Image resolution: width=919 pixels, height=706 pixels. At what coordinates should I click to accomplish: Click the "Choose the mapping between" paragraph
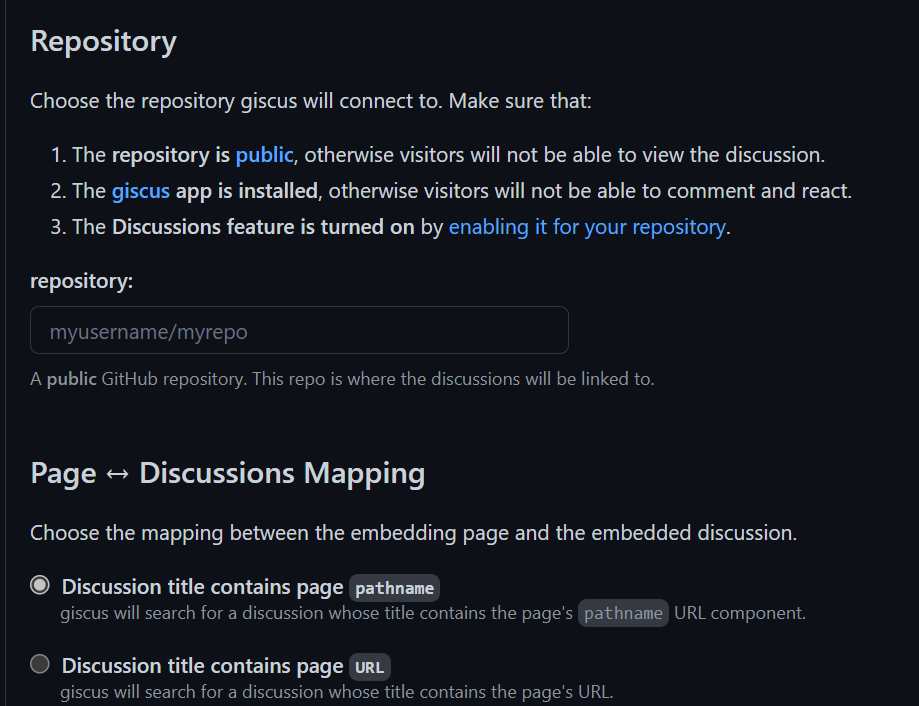pos(413,533)
